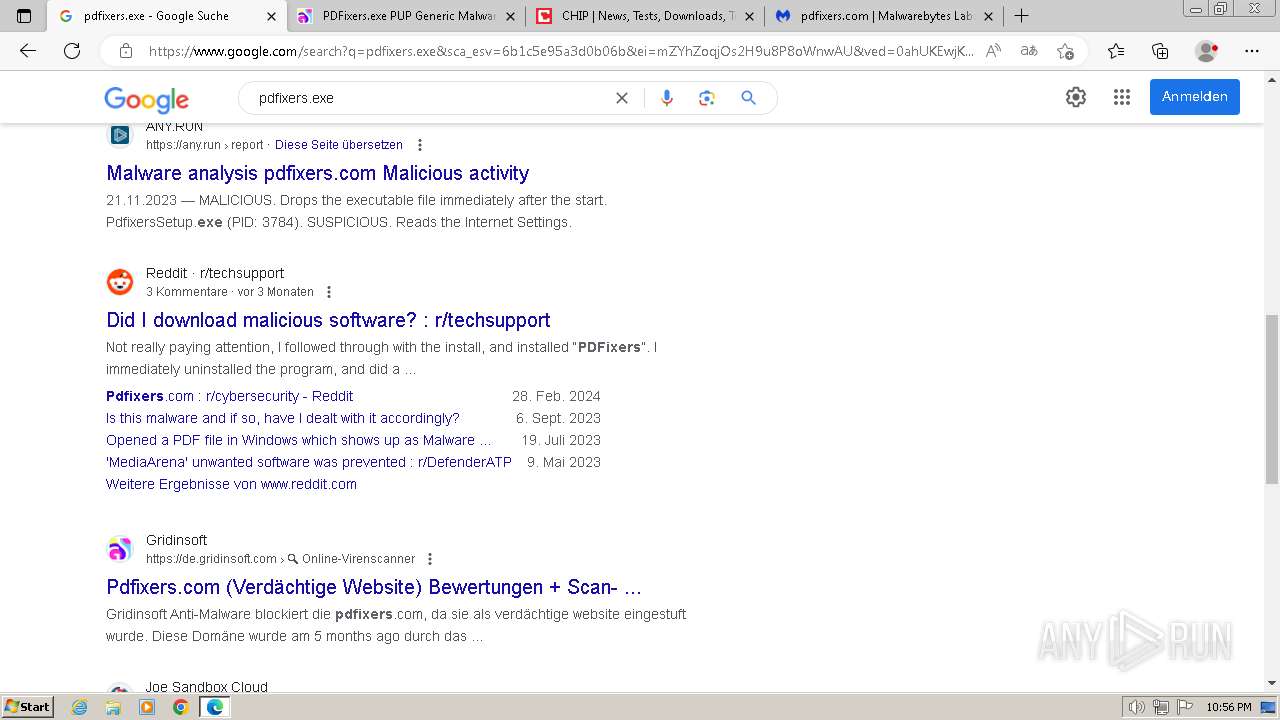
Task: Start Google voice search
Action: coord(667,98)
